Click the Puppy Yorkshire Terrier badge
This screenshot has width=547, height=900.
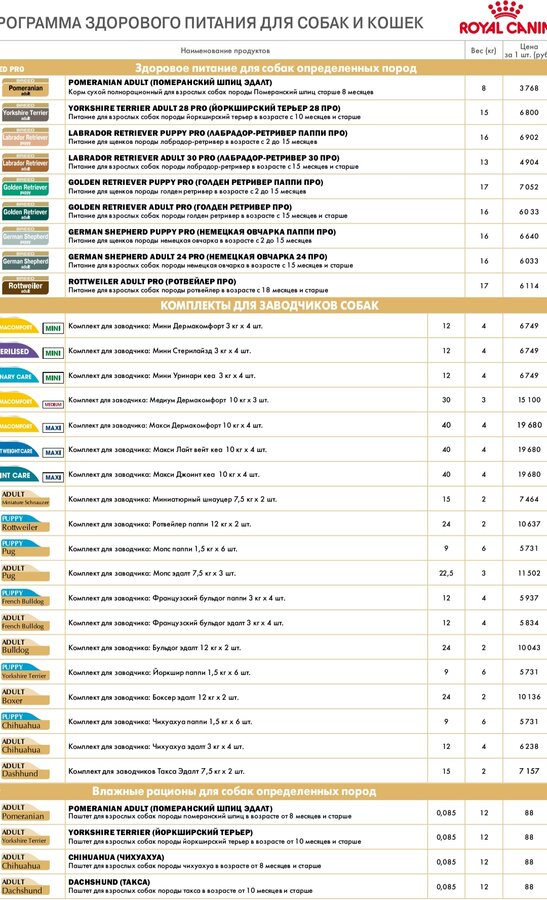pos(25,672)
